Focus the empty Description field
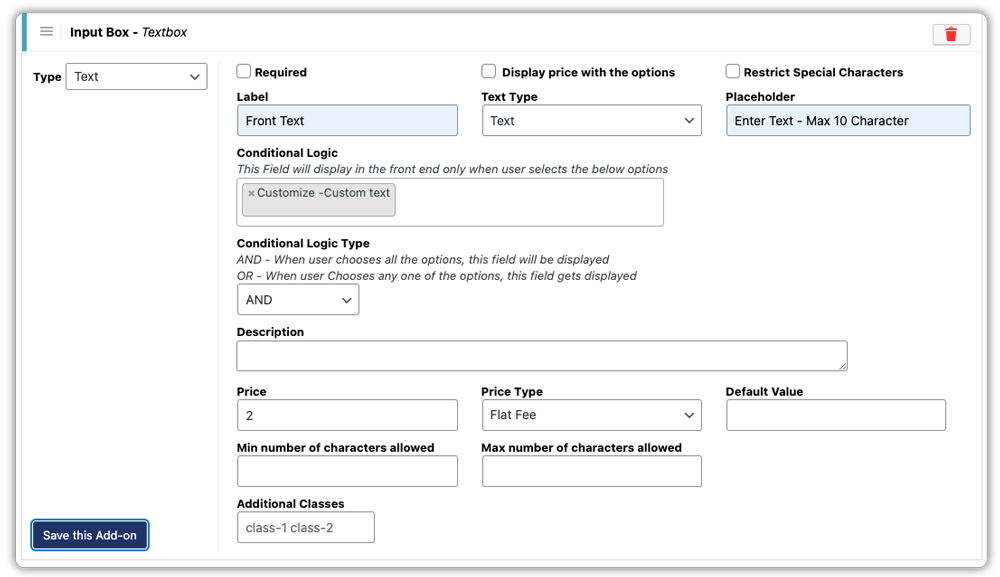The height and width of the screenshot is (577, 1000). (540, 355)
